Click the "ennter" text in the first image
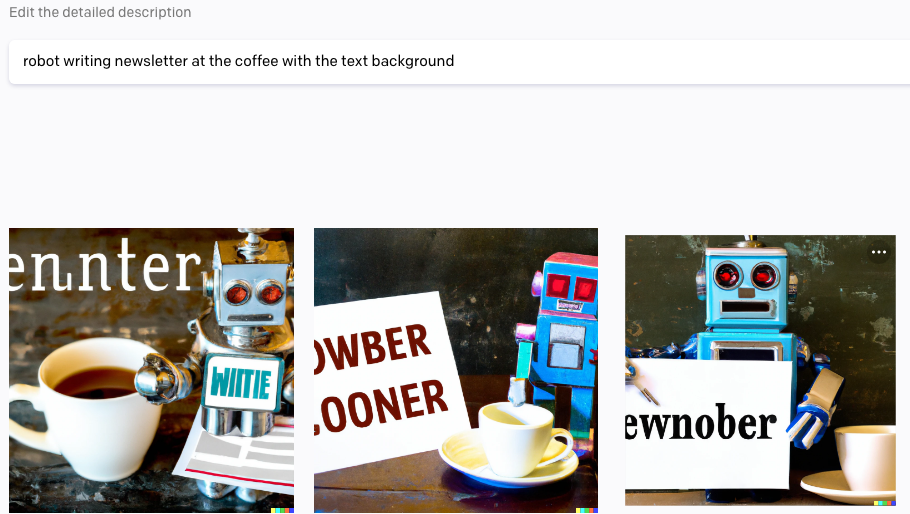The width and height of the screenshot is (910, 514). 104,266
